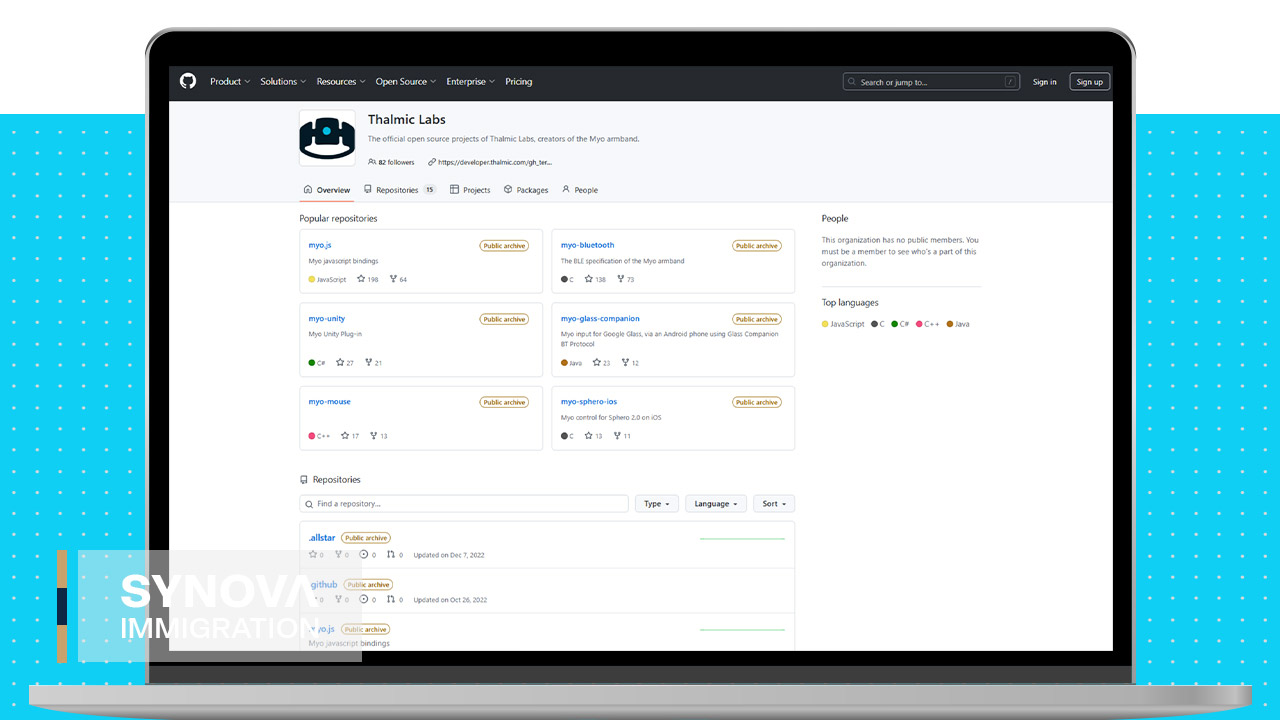Click the search magnifier icon in header

[852, 82]
